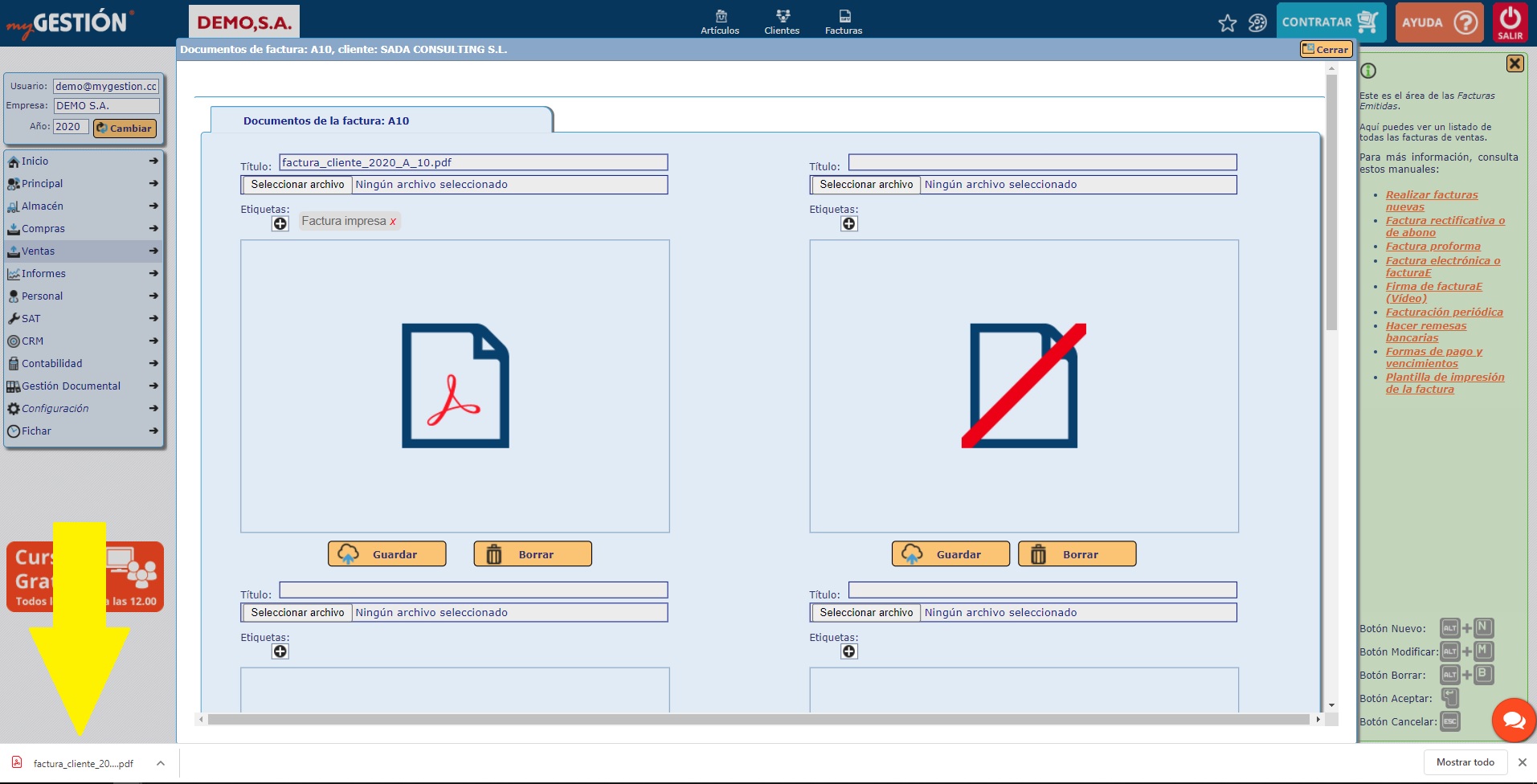Add a tag to the first document
This screenshot has width=1537, height=784.
(x=280, y=224)
